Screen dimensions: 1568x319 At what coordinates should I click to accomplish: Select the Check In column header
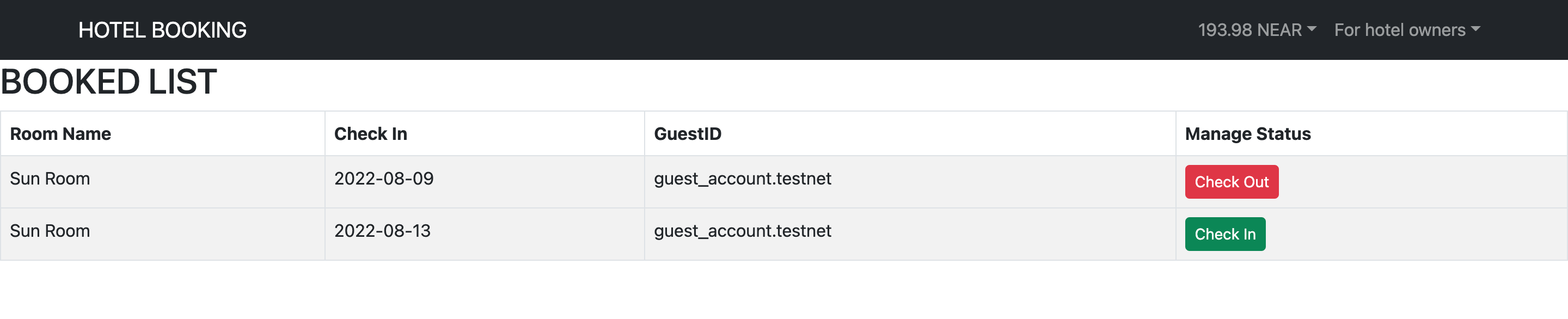(x=371, y=133)
